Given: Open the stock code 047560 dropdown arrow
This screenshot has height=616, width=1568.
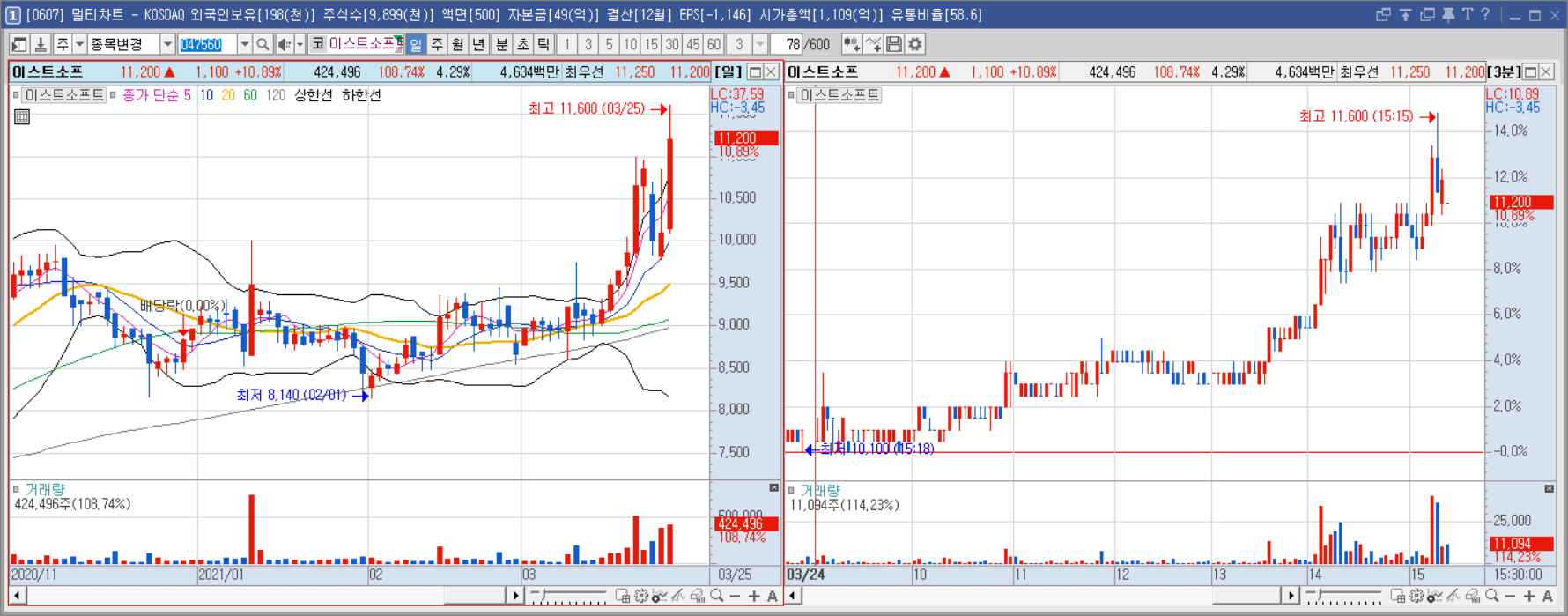Looking at the screenshot, I should 244,44.
